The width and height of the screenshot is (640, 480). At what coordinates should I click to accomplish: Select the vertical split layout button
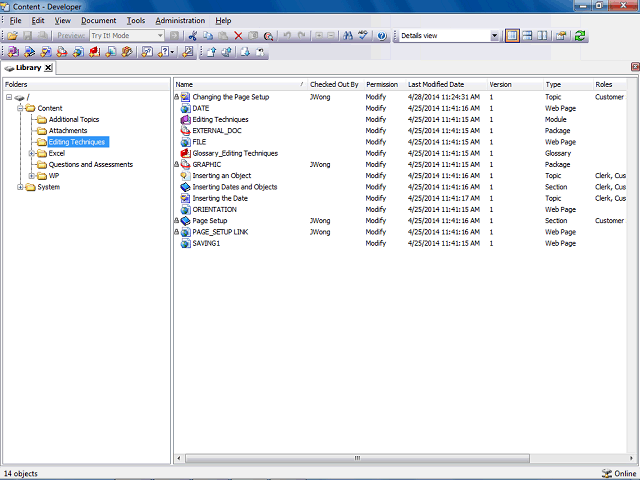click(x=542, y=36)
